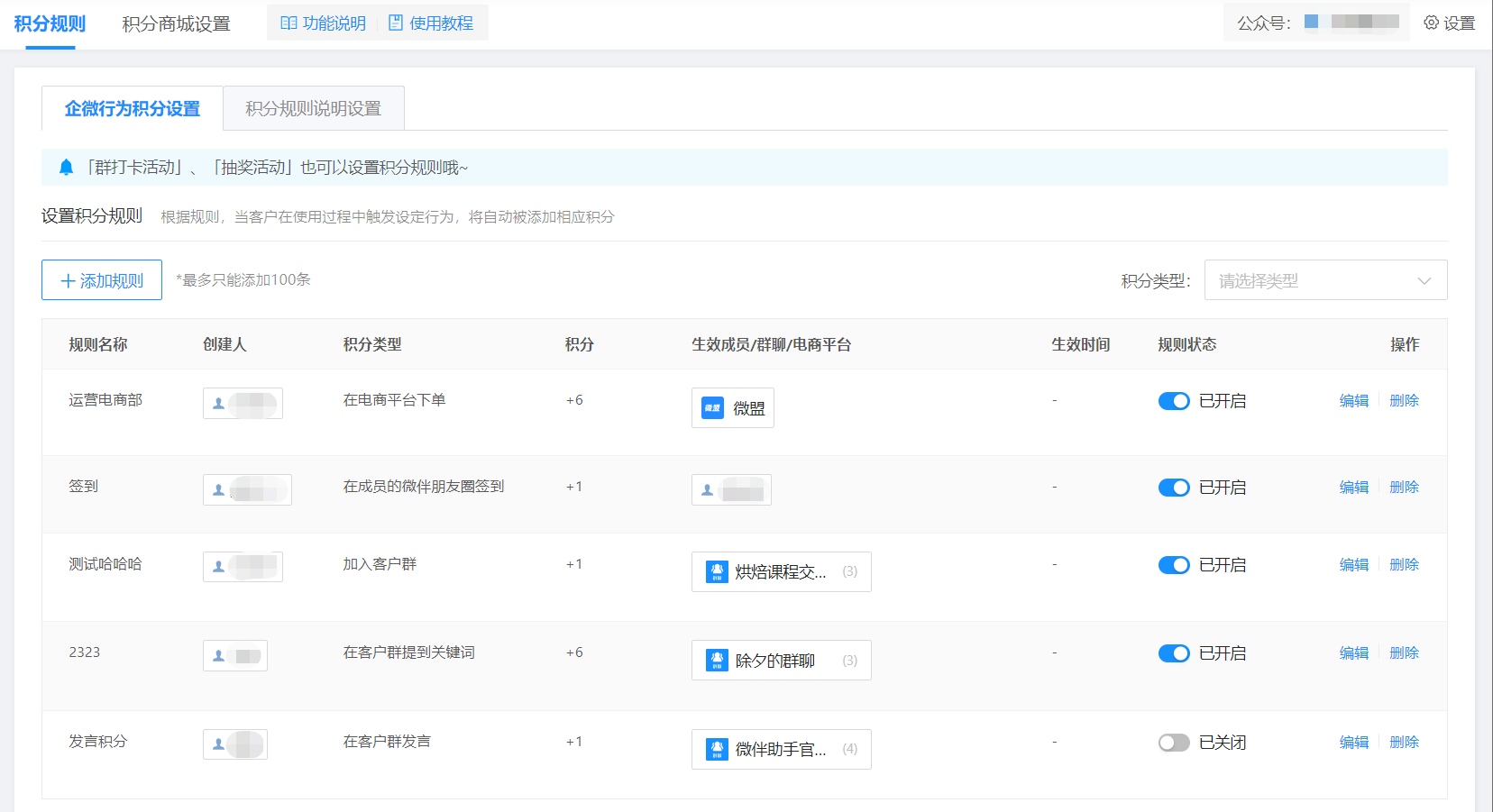Viewport: 1493px width, 812px height.
Task: Click the 使用教程 document icon
Action: [396, 23]
